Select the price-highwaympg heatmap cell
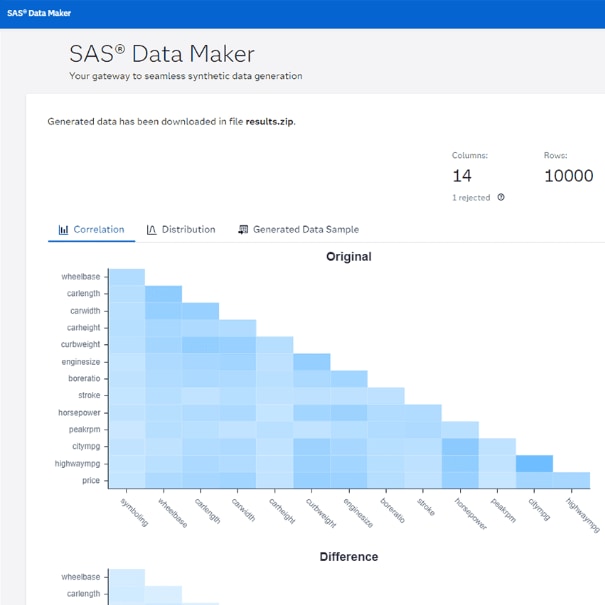This screenshot has height=605, width=605. (x=571, y=480)
